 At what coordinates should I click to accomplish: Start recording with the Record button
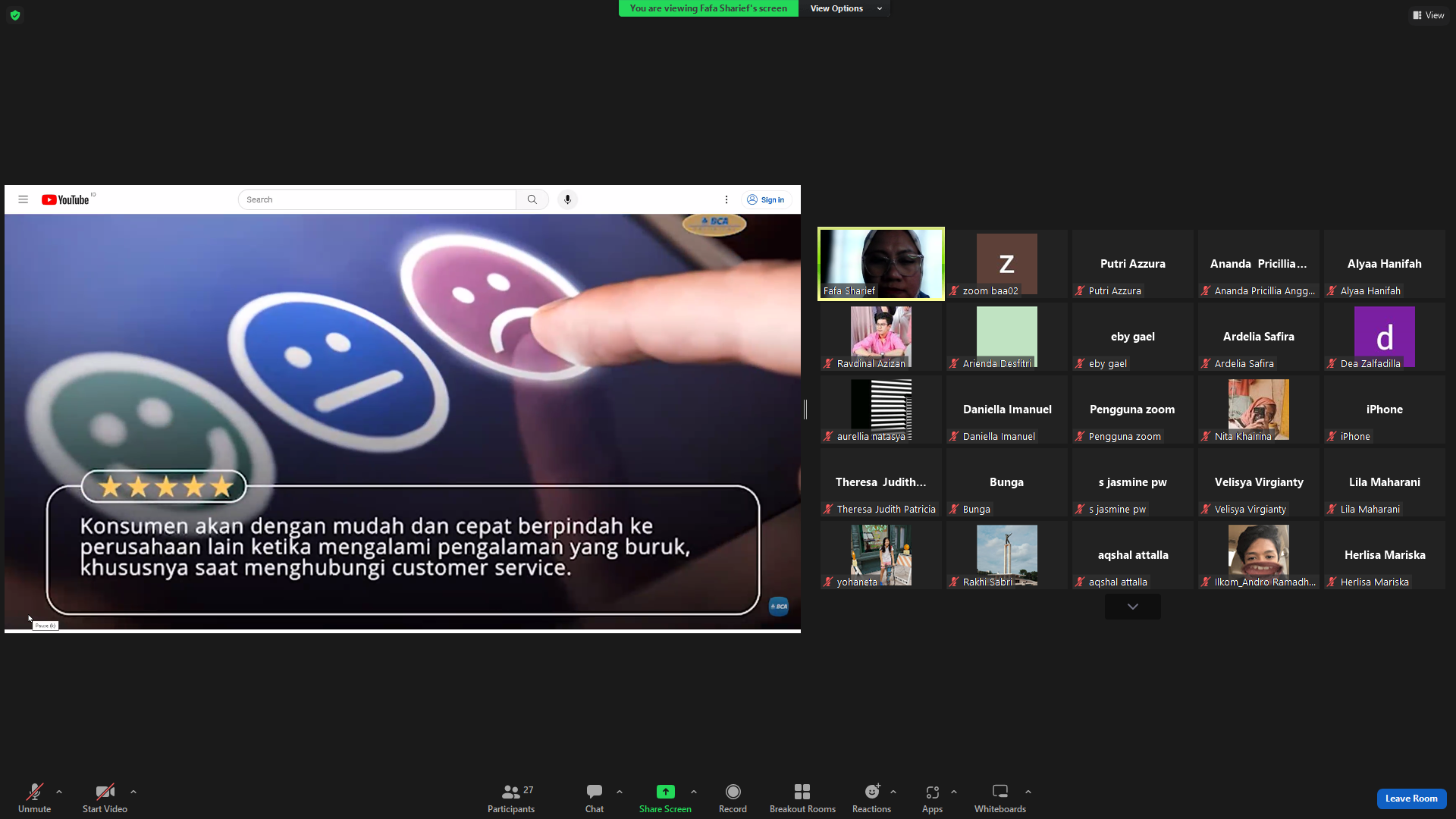click(733, 798)
